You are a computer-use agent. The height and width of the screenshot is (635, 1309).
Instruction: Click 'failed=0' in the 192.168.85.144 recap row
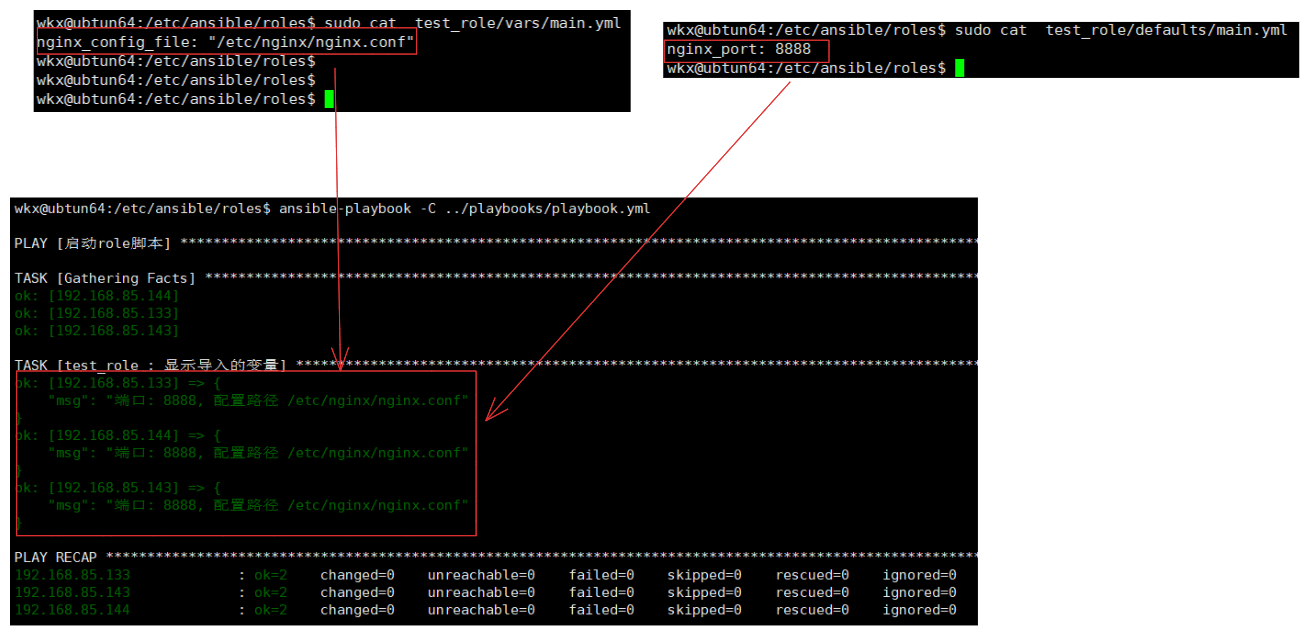click(602, 610)
